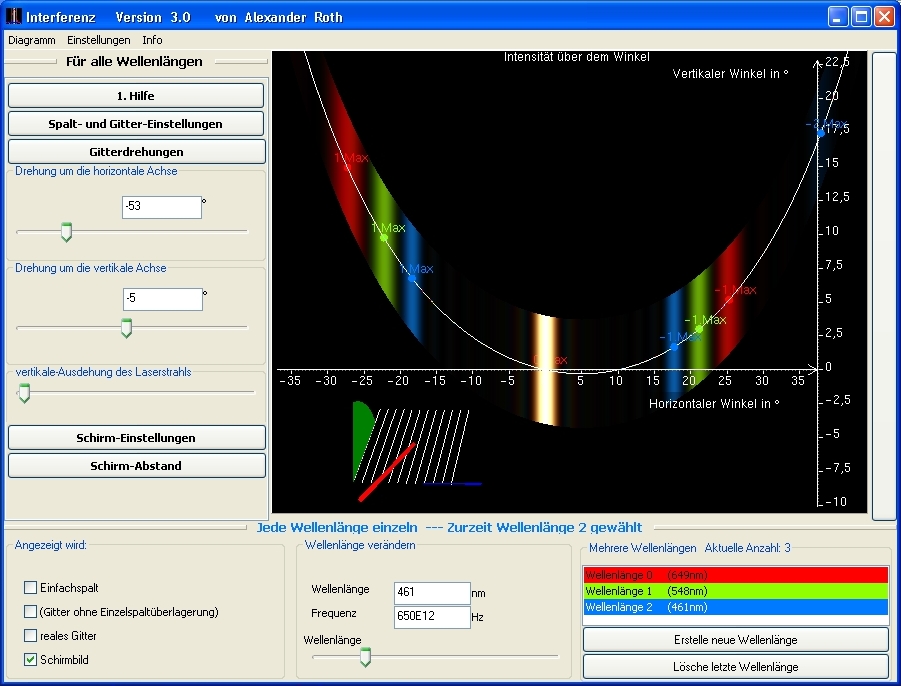Image resolution: width=901 pixels, height=686 pixels.
Task: Click the Wellenlänge slider handle
Action: [365, 656]
